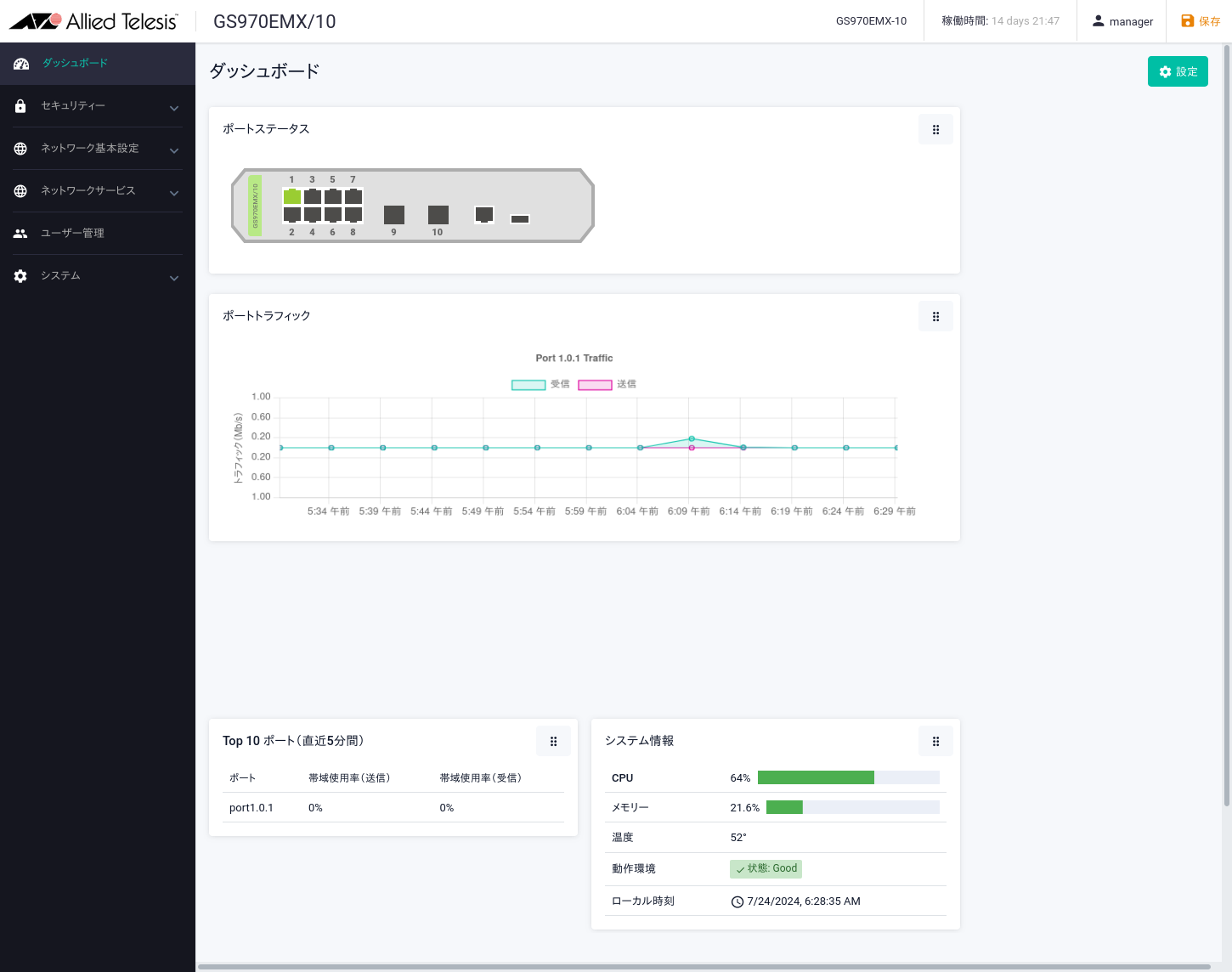Viewport: 1232px width, 972px height.
Task: Click the vertical page scrollbar
Action: 1227,425
